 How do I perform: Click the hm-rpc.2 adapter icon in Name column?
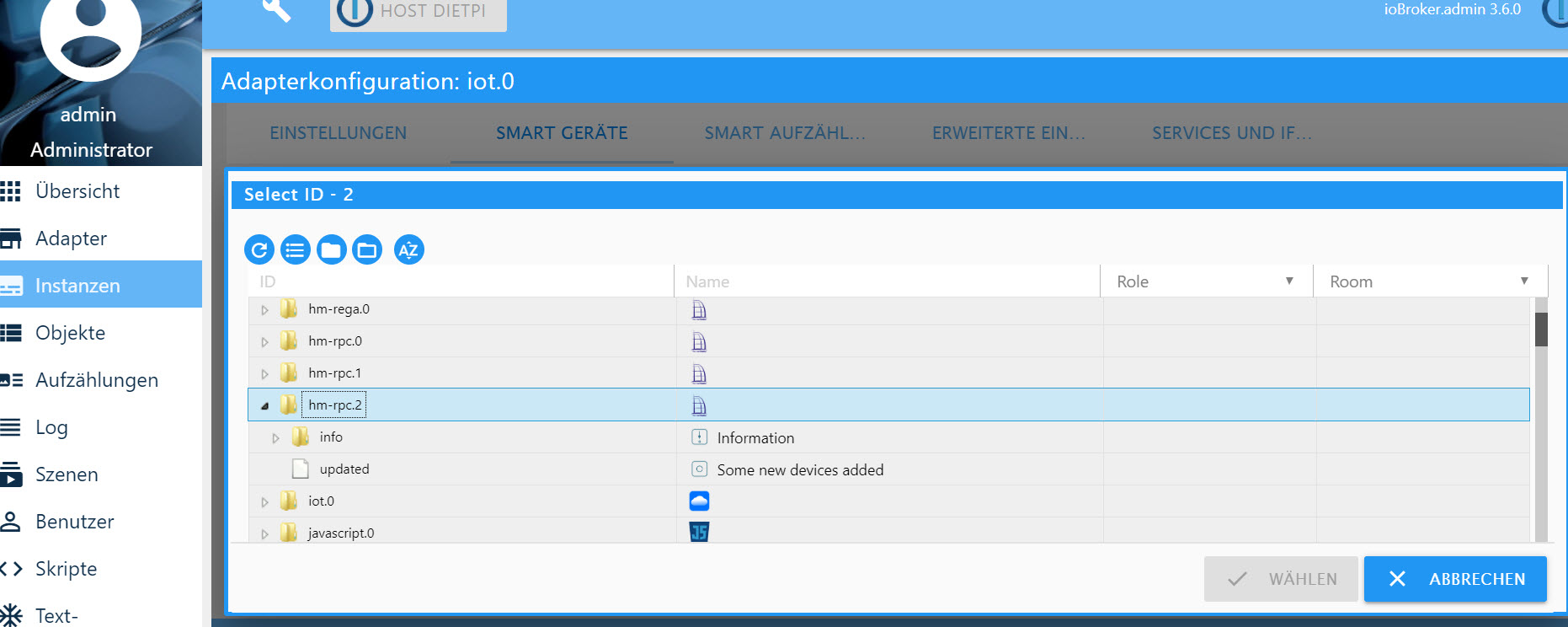(699, 406)
